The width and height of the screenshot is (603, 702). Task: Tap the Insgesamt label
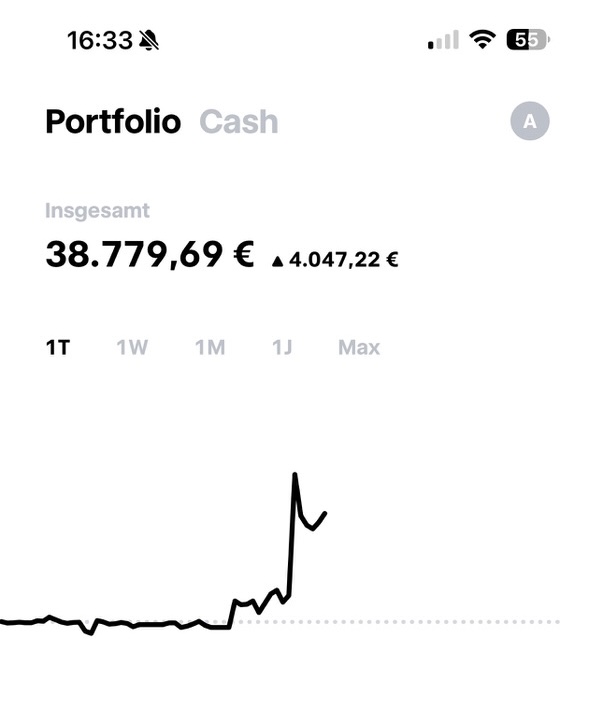97,211
